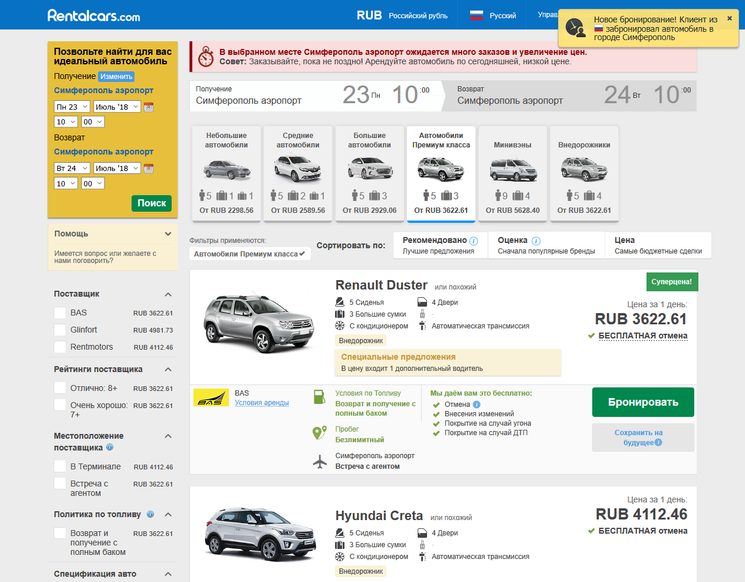Select the Большие автомобили category tab
745x582 pixels.
click(369, 173)
